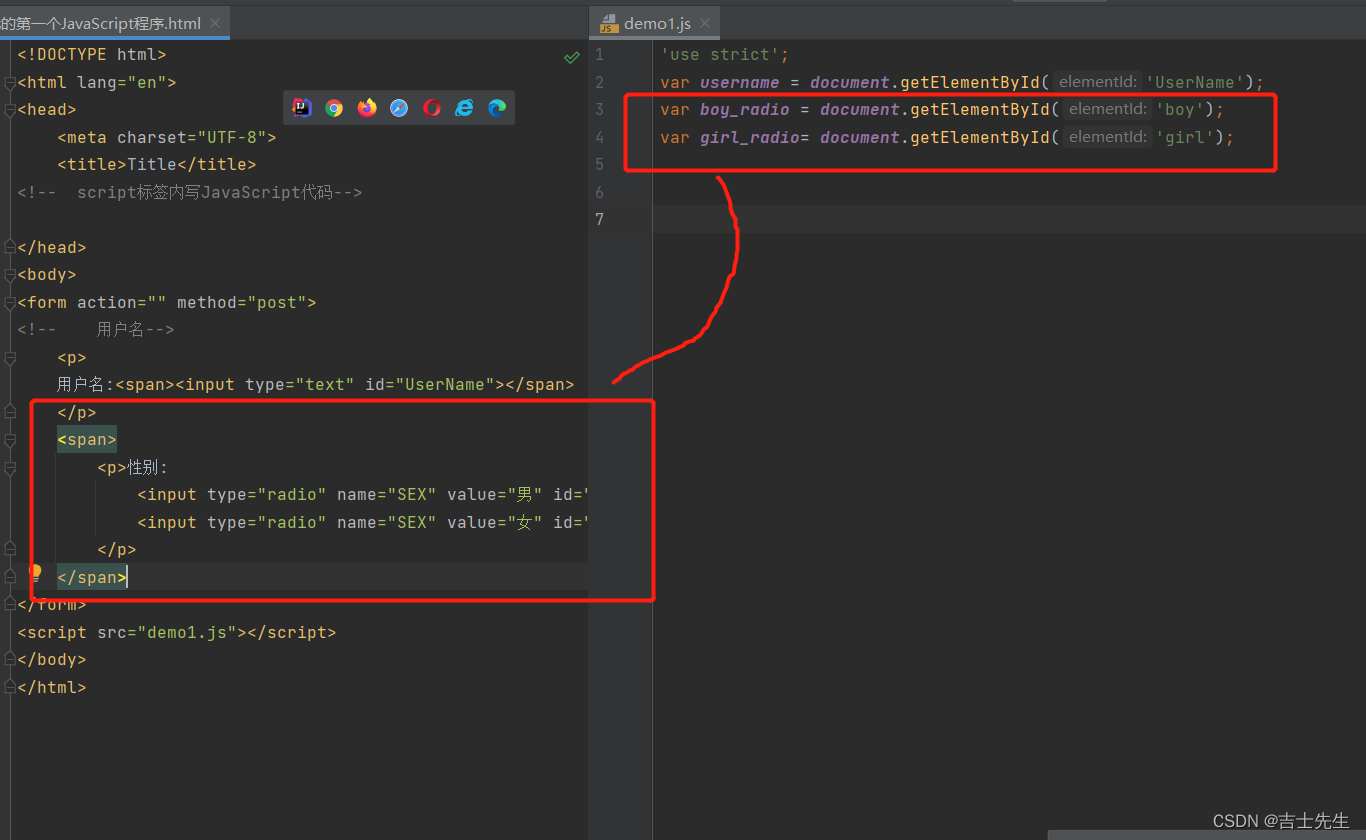Collapse the <body> opening tag fold marker
1366x840 pixels.
[10, 275]
